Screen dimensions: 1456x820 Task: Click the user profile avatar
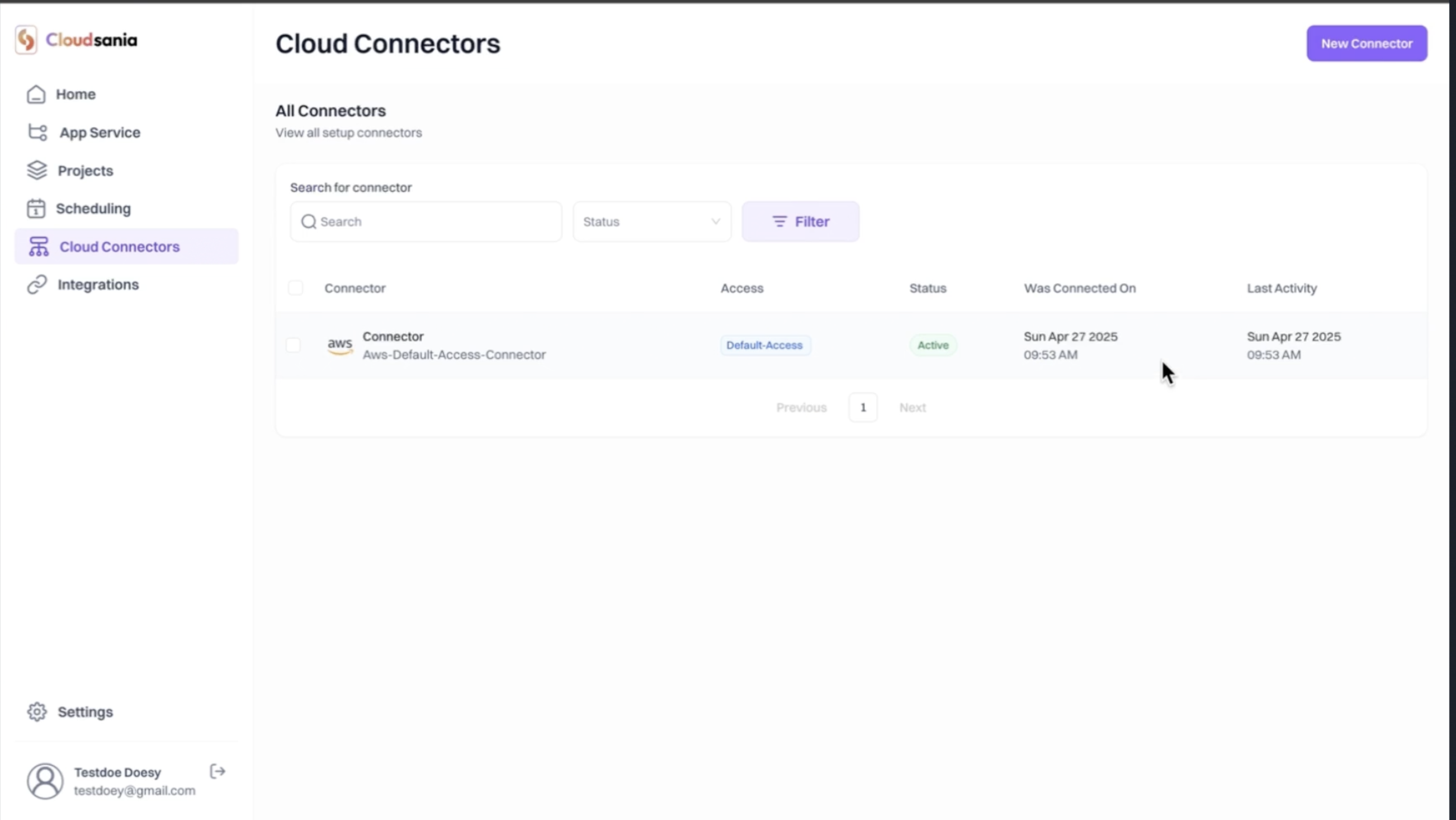click(x=45, y=781)
